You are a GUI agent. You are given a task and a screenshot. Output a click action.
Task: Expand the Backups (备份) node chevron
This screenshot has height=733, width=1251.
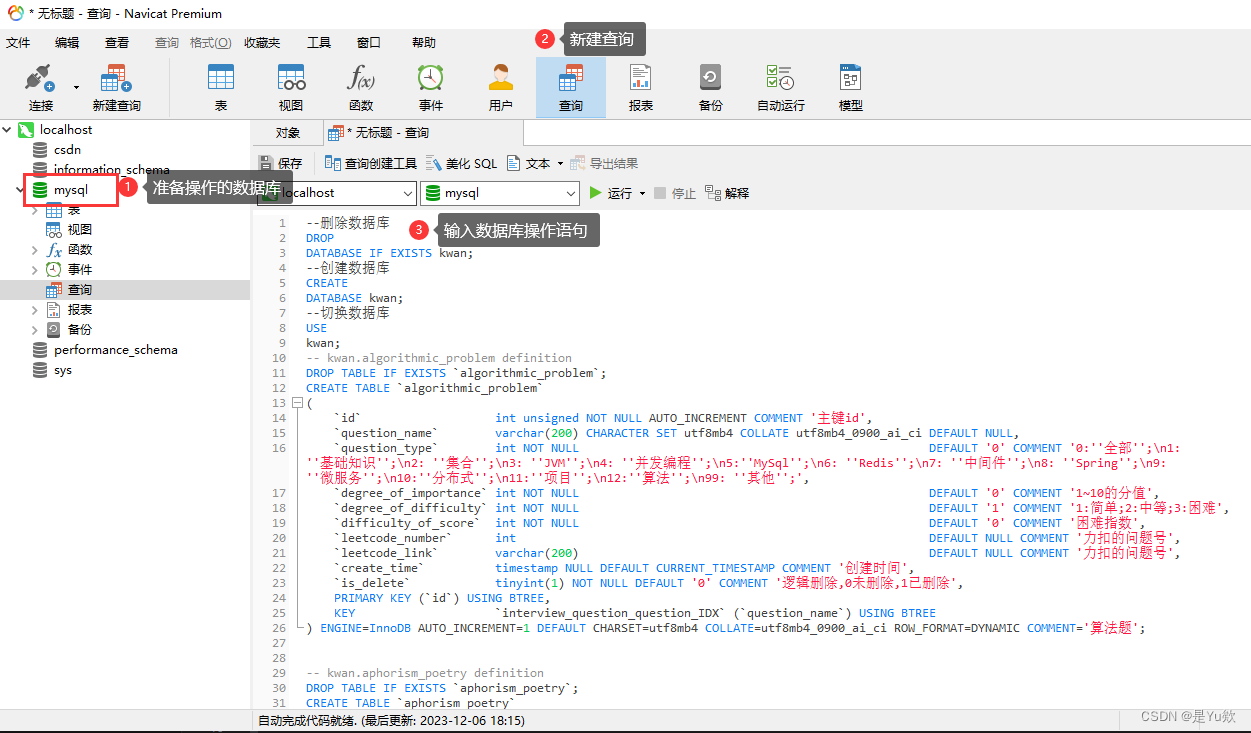click(35, 330)
